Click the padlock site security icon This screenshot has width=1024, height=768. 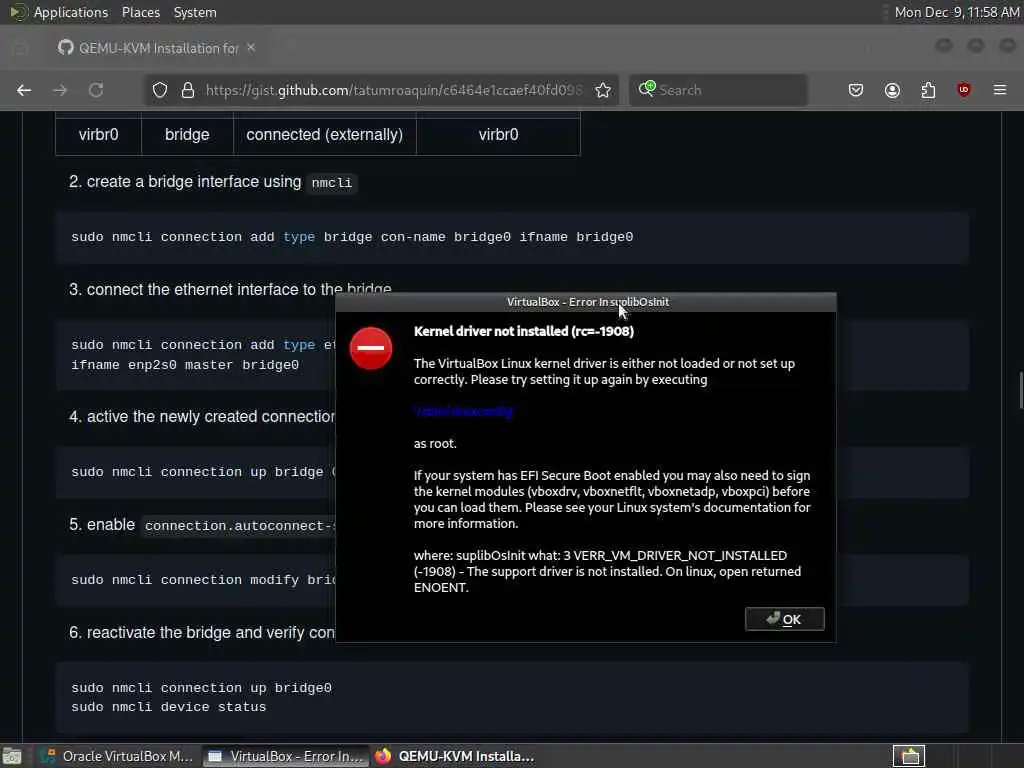pos(188,90)
